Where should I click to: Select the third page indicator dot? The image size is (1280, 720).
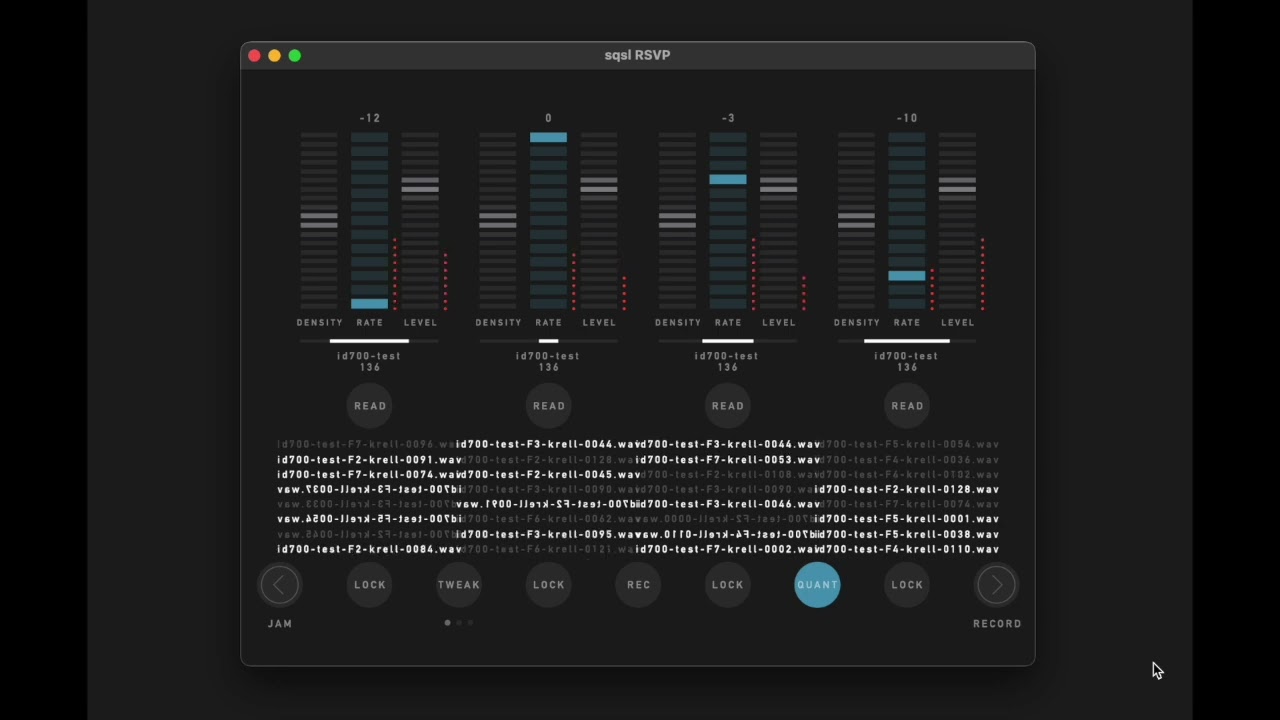470,623
